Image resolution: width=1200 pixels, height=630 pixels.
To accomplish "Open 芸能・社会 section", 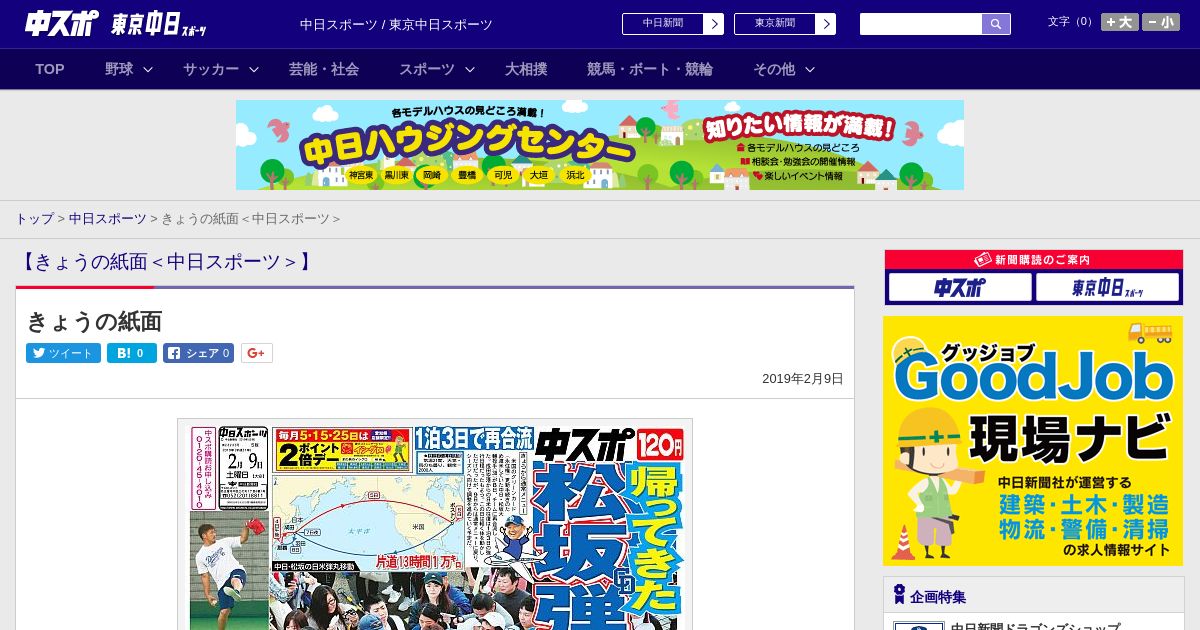I will pos(324,69).
